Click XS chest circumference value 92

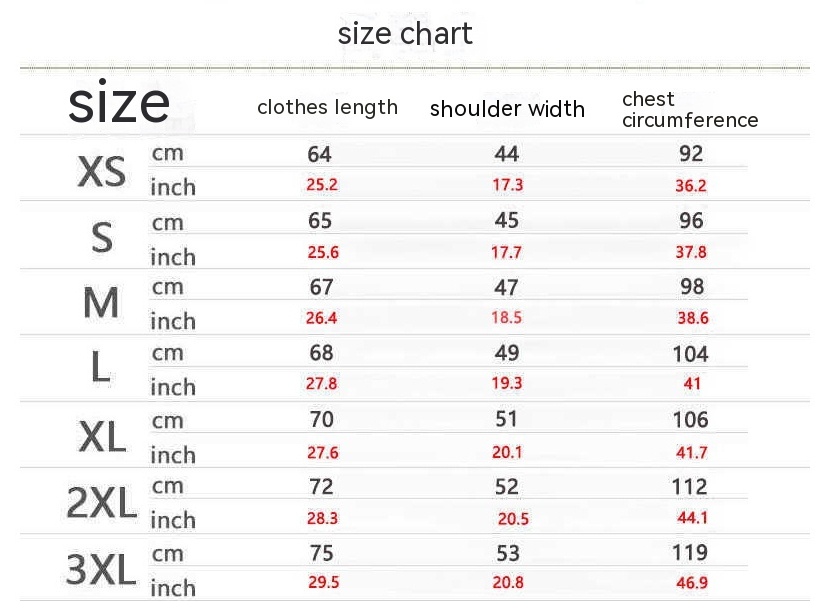pyautogui.click(x=690, y=154)
